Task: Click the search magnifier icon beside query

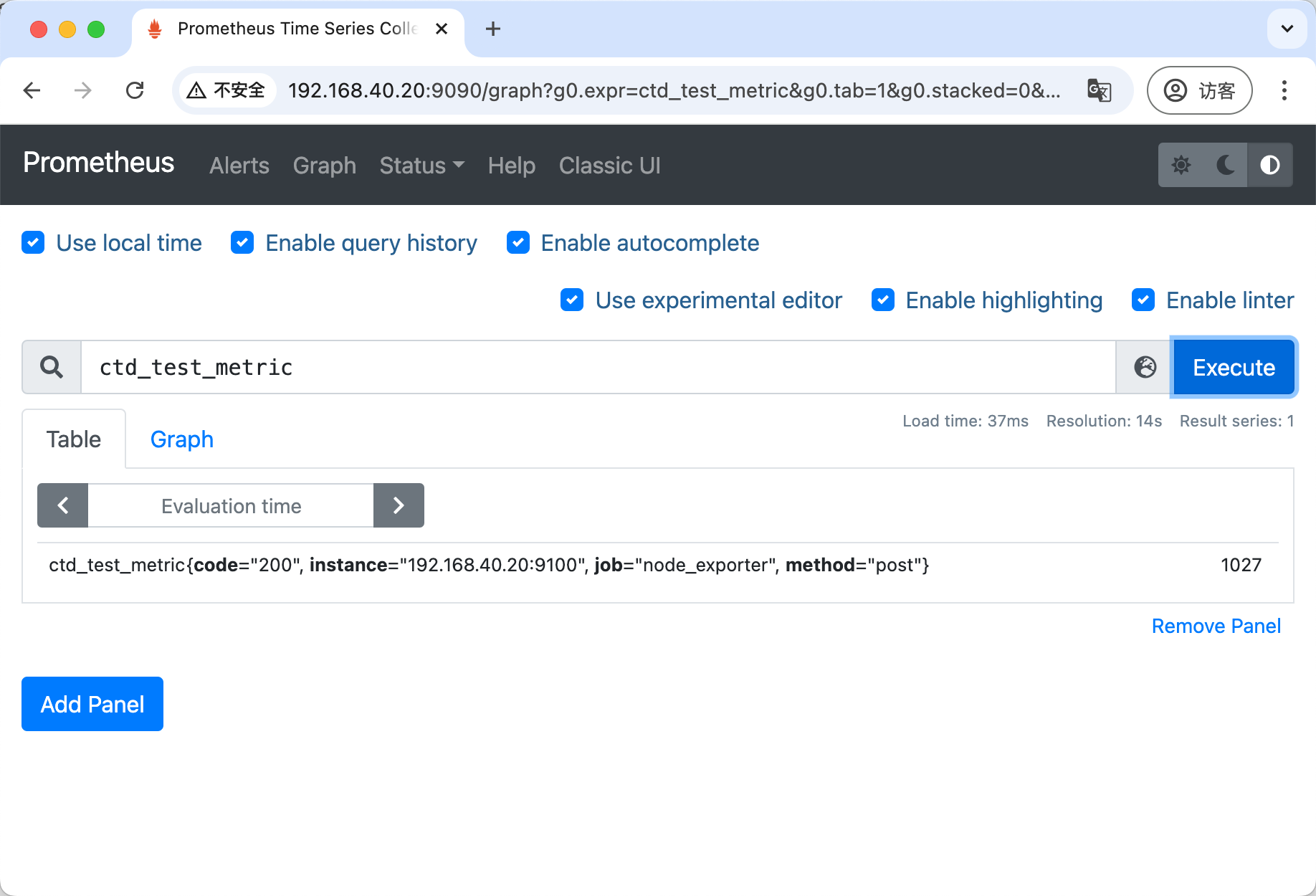Action: [x=52, y=367]
